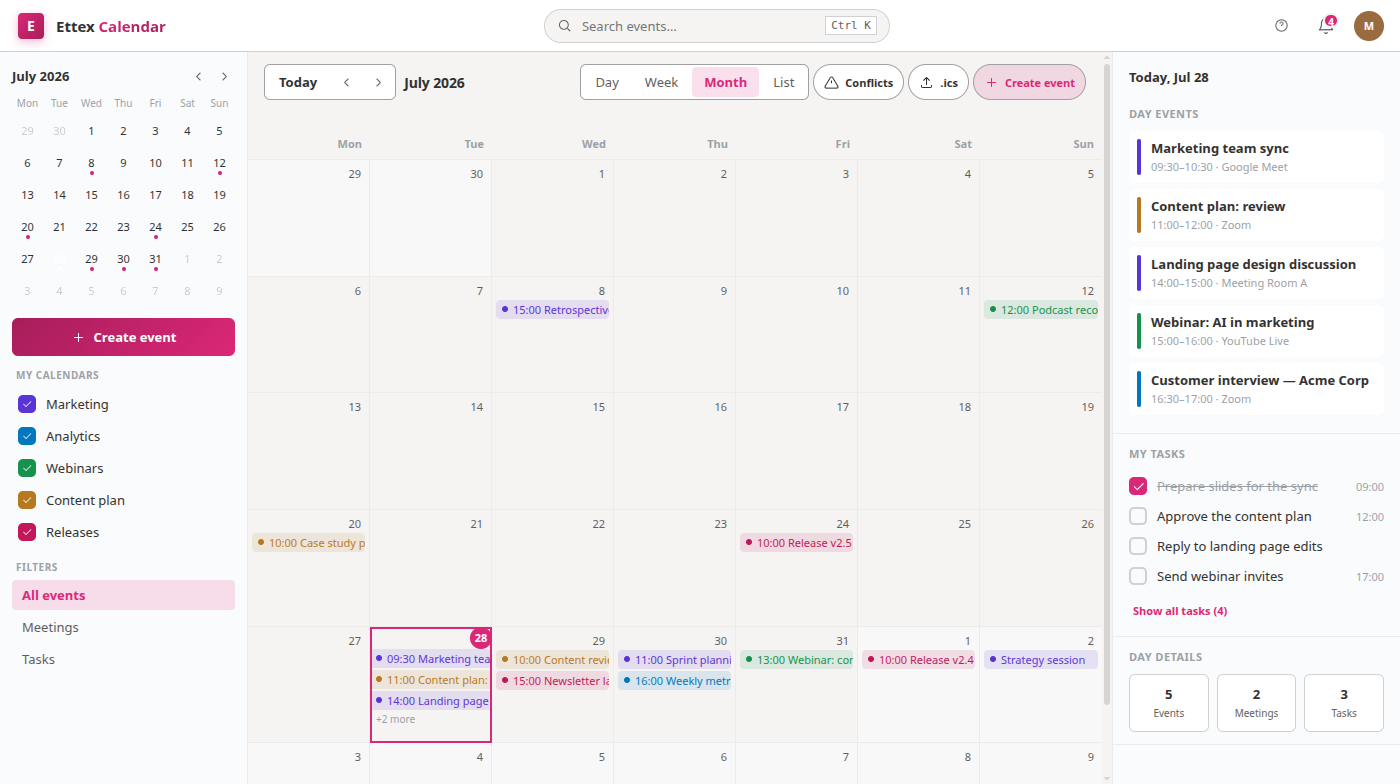Open the 10:00 Case study event
This screenshot has height=784, width=1400.
pos(309,543)
